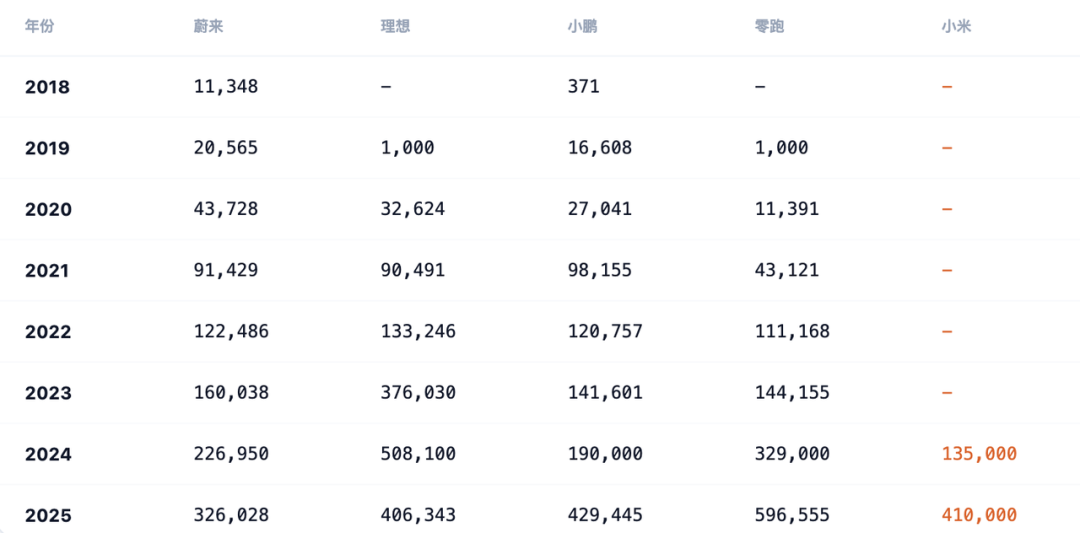Image resolution: width=1080 pixels, height=533 pixels.
Task: Click the 零跑 column header
Action: point(769,26)
